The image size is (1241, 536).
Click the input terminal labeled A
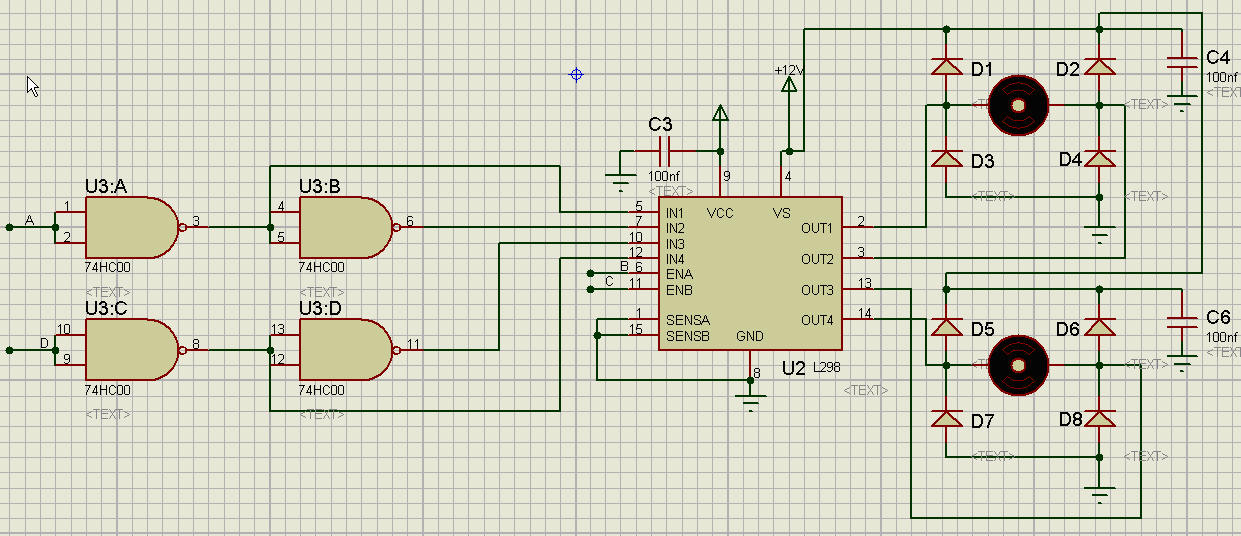tap(10, 227)
